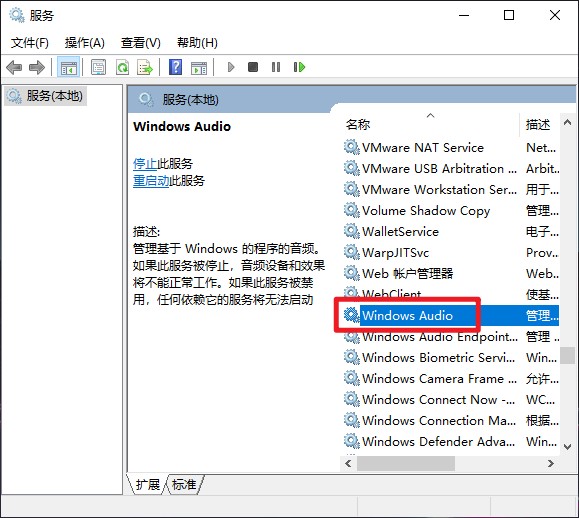
Task: Click gear icon beside Windows Connect Now
Action: click(351, 399)
